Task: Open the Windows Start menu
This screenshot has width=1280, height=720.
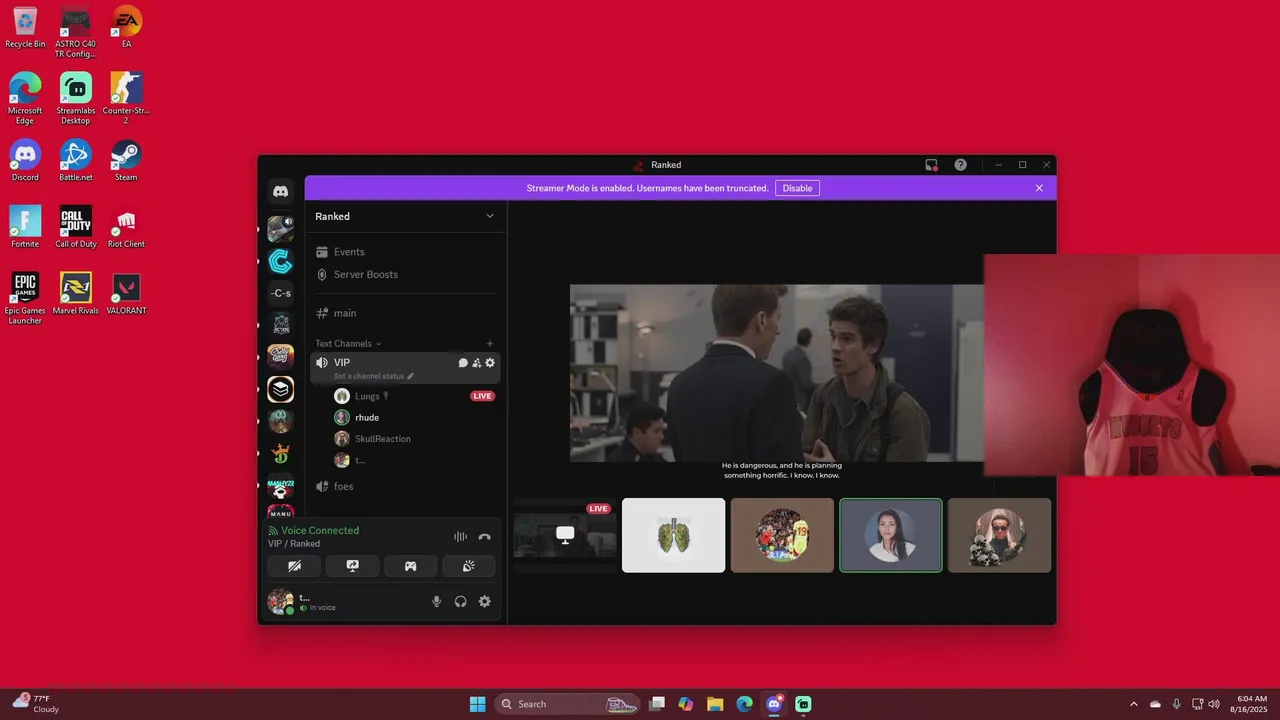Action: pos(477,704)
